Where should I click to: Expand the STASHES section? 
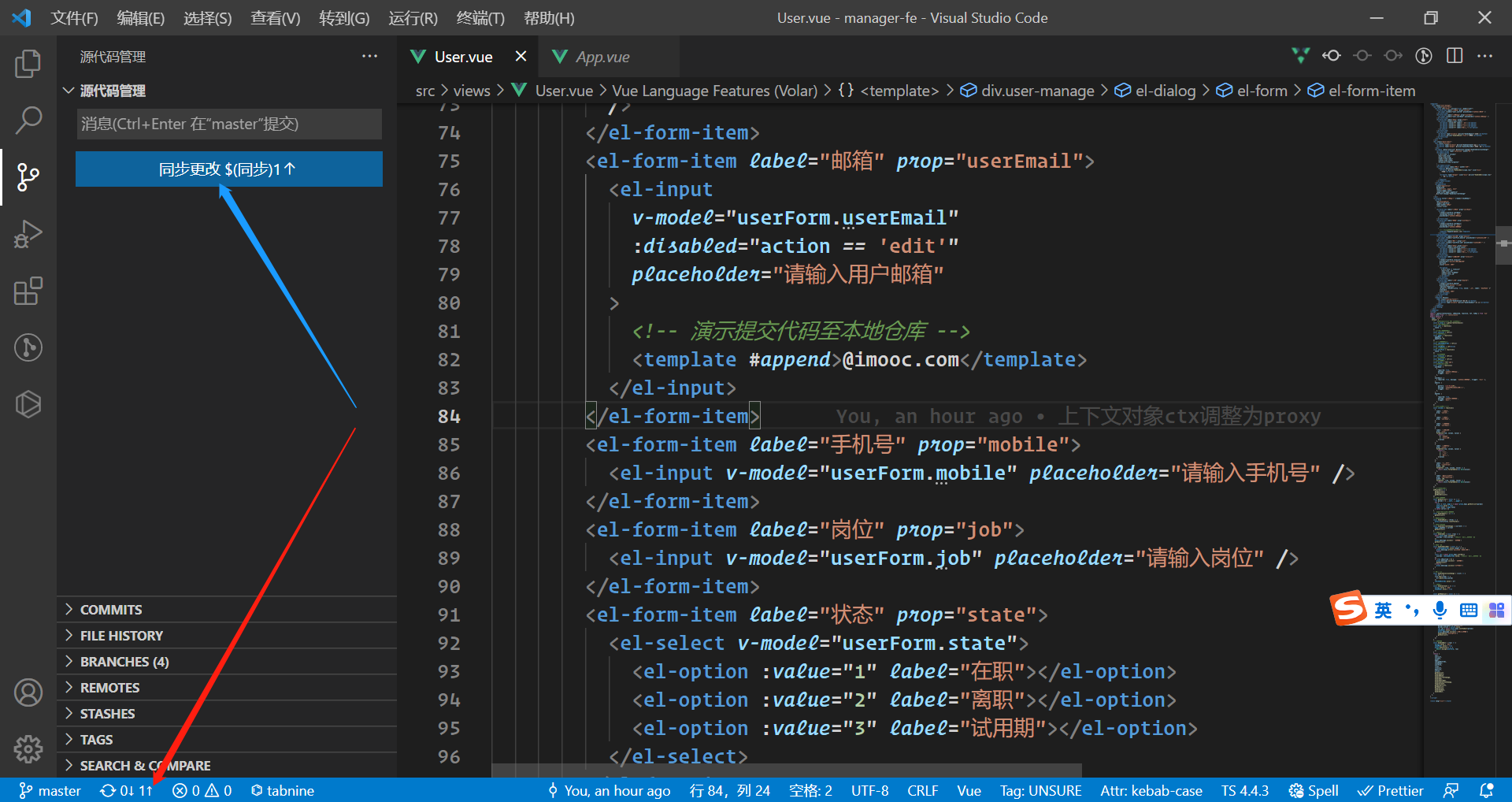pos(108,714)
